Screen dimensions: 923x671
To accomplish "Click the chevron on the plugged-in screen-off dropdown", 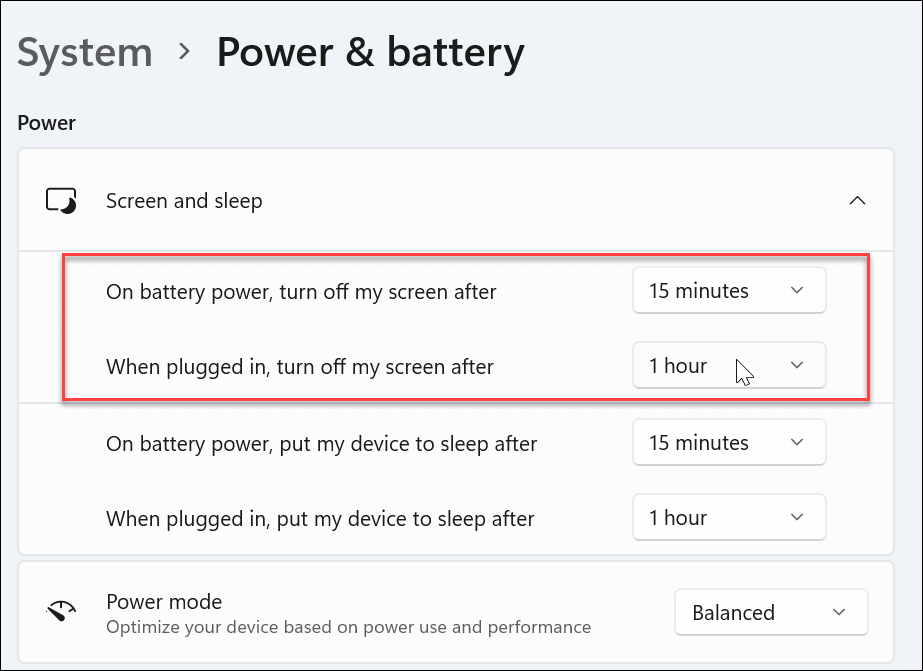I will point(798,365).
